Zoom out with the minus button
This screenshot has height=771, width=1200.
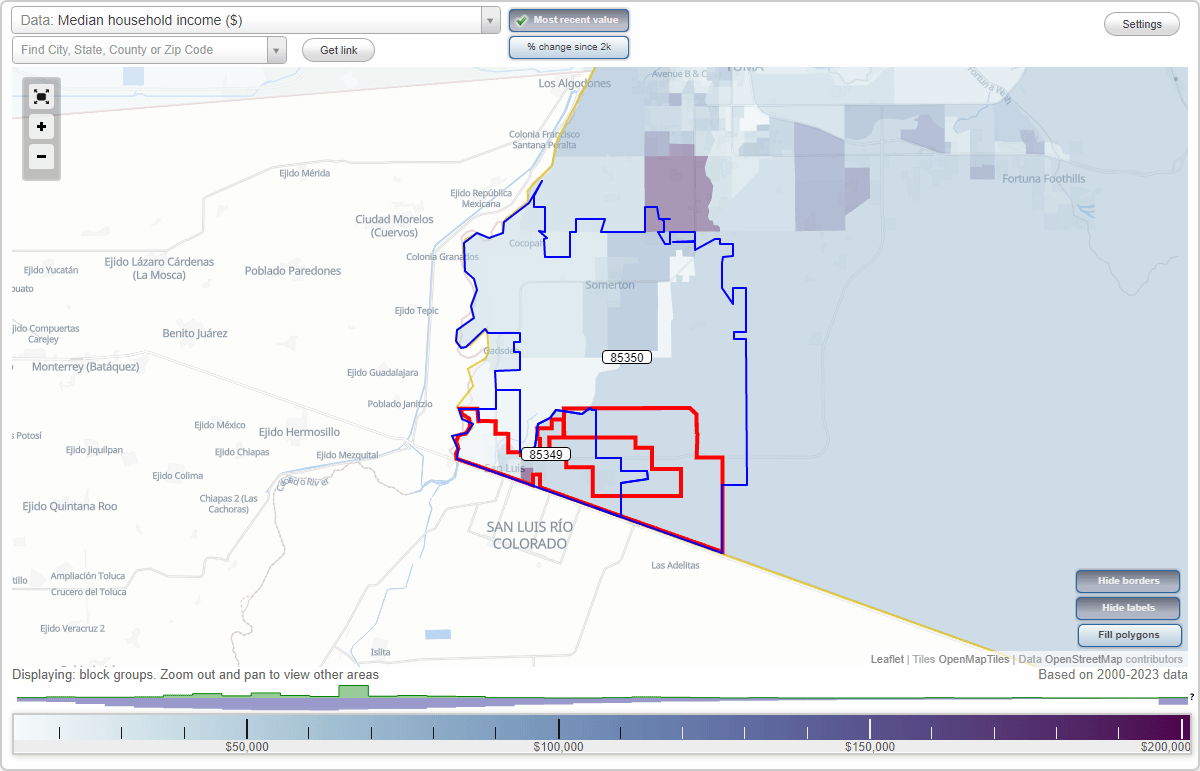tap(41, 156)
